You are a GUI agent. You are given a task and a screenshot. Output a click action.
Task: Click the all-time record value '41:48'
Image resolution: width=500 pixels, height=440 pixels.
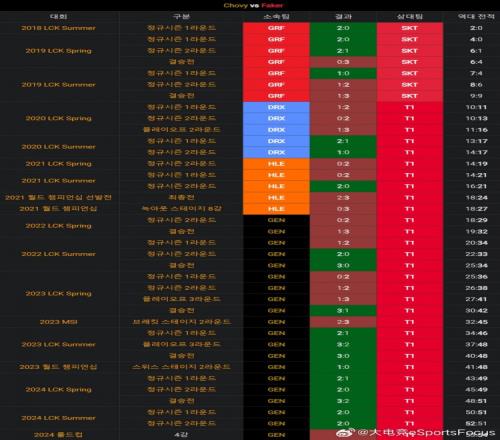click(x=476, y=367)
